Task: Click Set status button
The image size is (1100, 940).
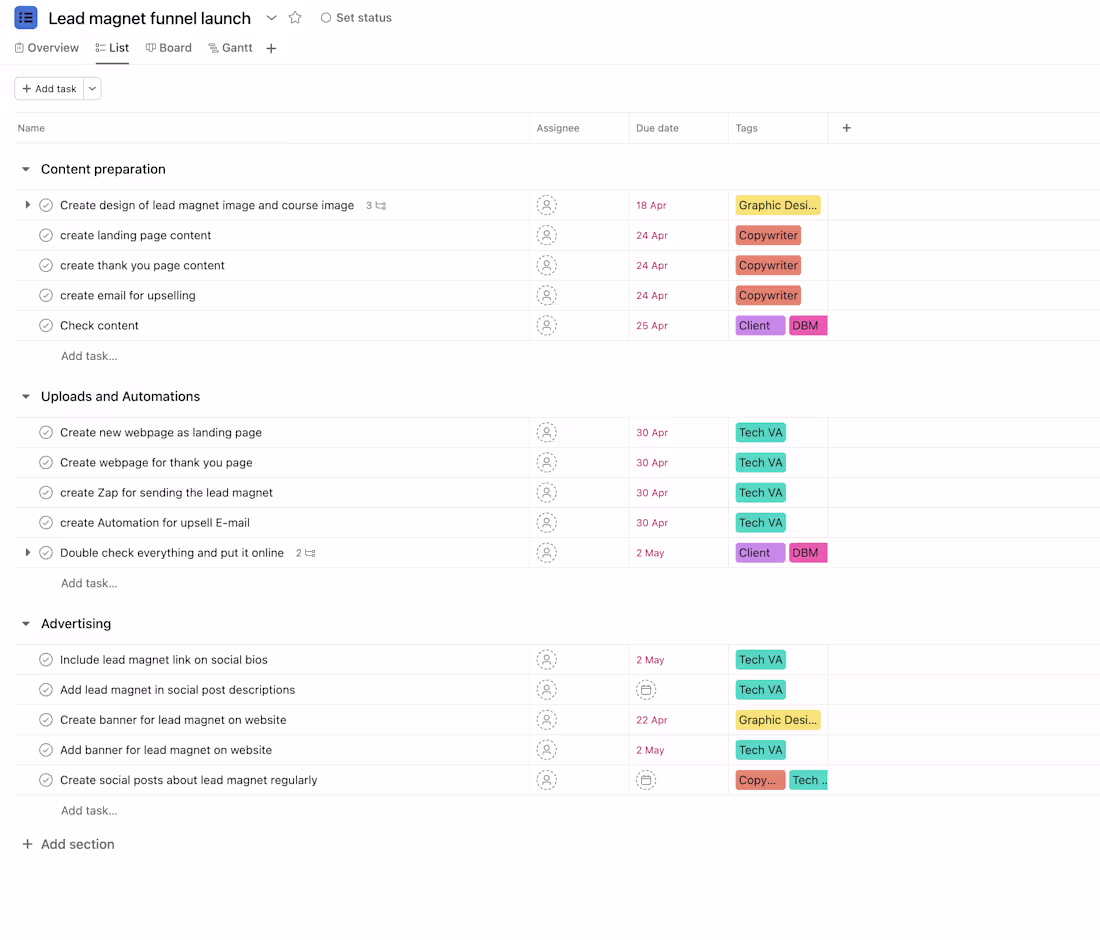Action: tap(356, 18)
